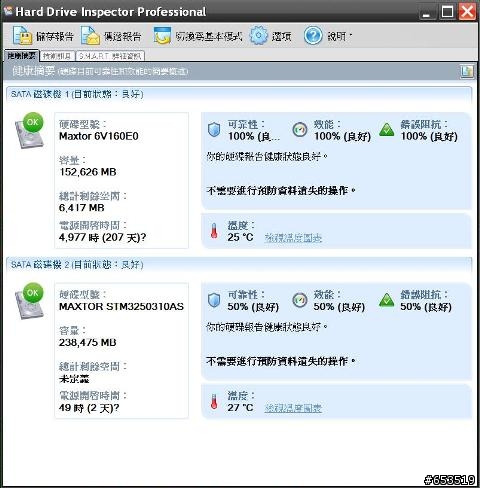Click the reliability shield icon for disk 2
The height and width of the screenshot is (488, 480).
[214, 300]
